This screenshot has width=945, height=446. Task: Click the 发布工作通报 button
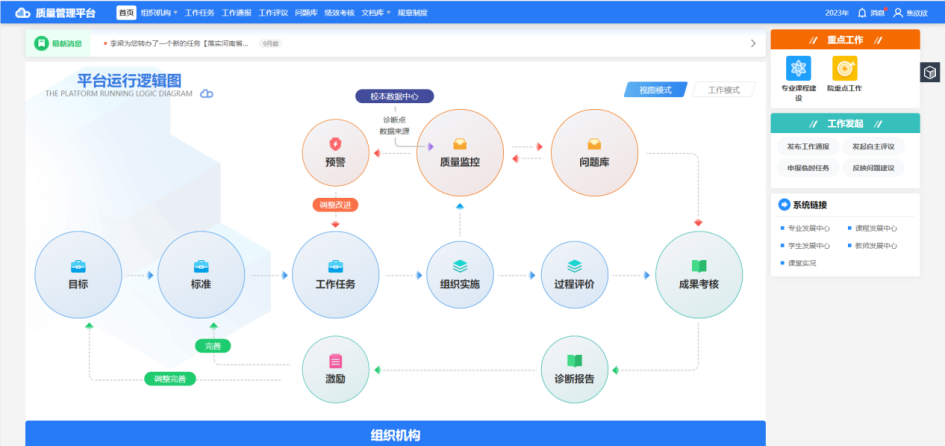point(808,147)
